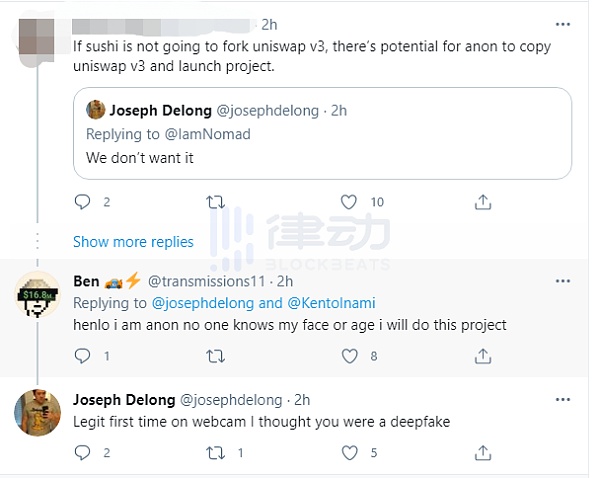Retweet Joseph Delong's deepfake reply
Image resolution: width=600 pixels, height=478 pixels.
[215, 453]
